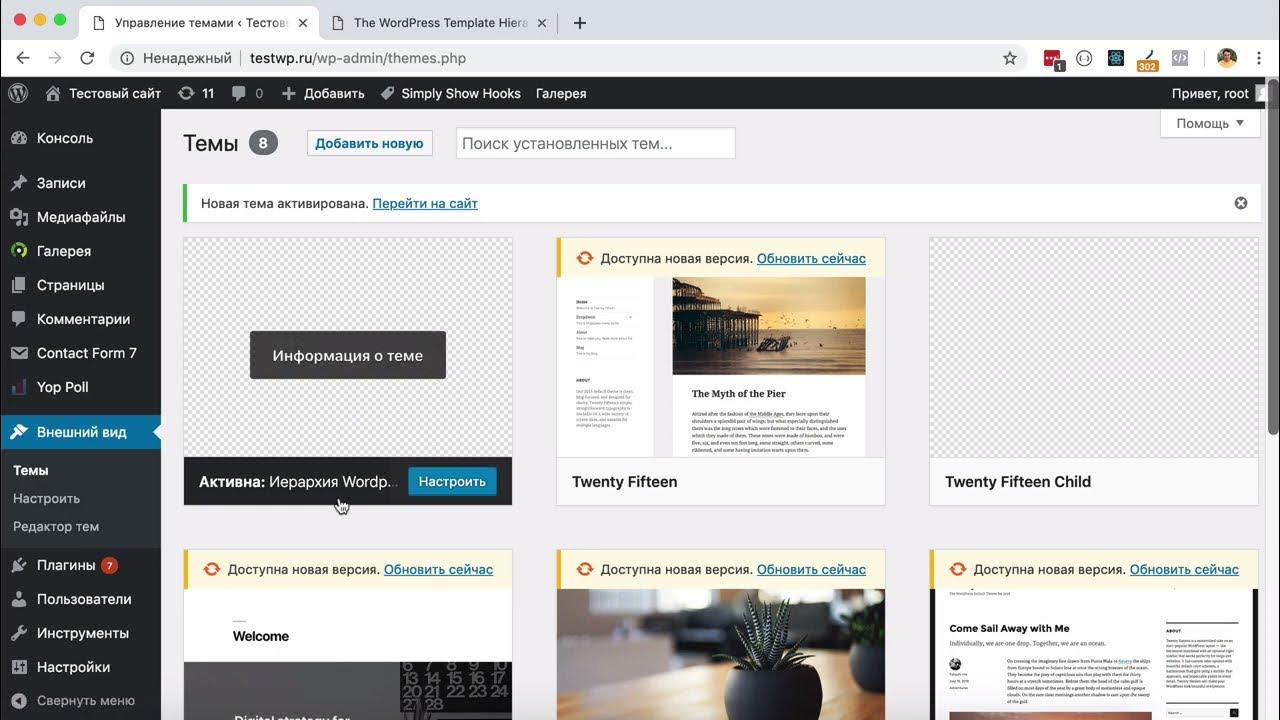Open Настройки in the sidebar

tap(80, 667)
